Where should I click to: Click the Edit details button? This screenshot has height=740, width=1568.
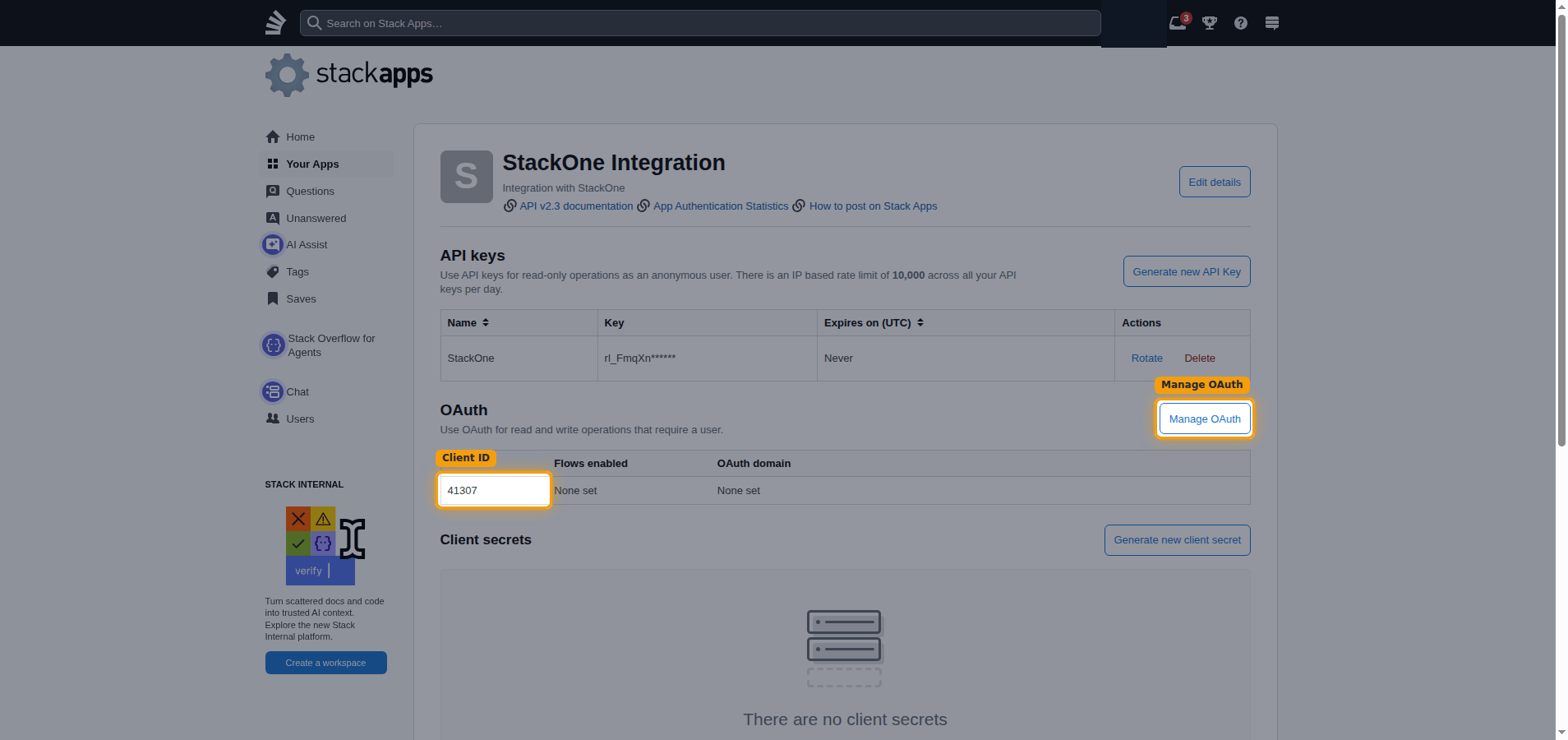(1215, 182)
